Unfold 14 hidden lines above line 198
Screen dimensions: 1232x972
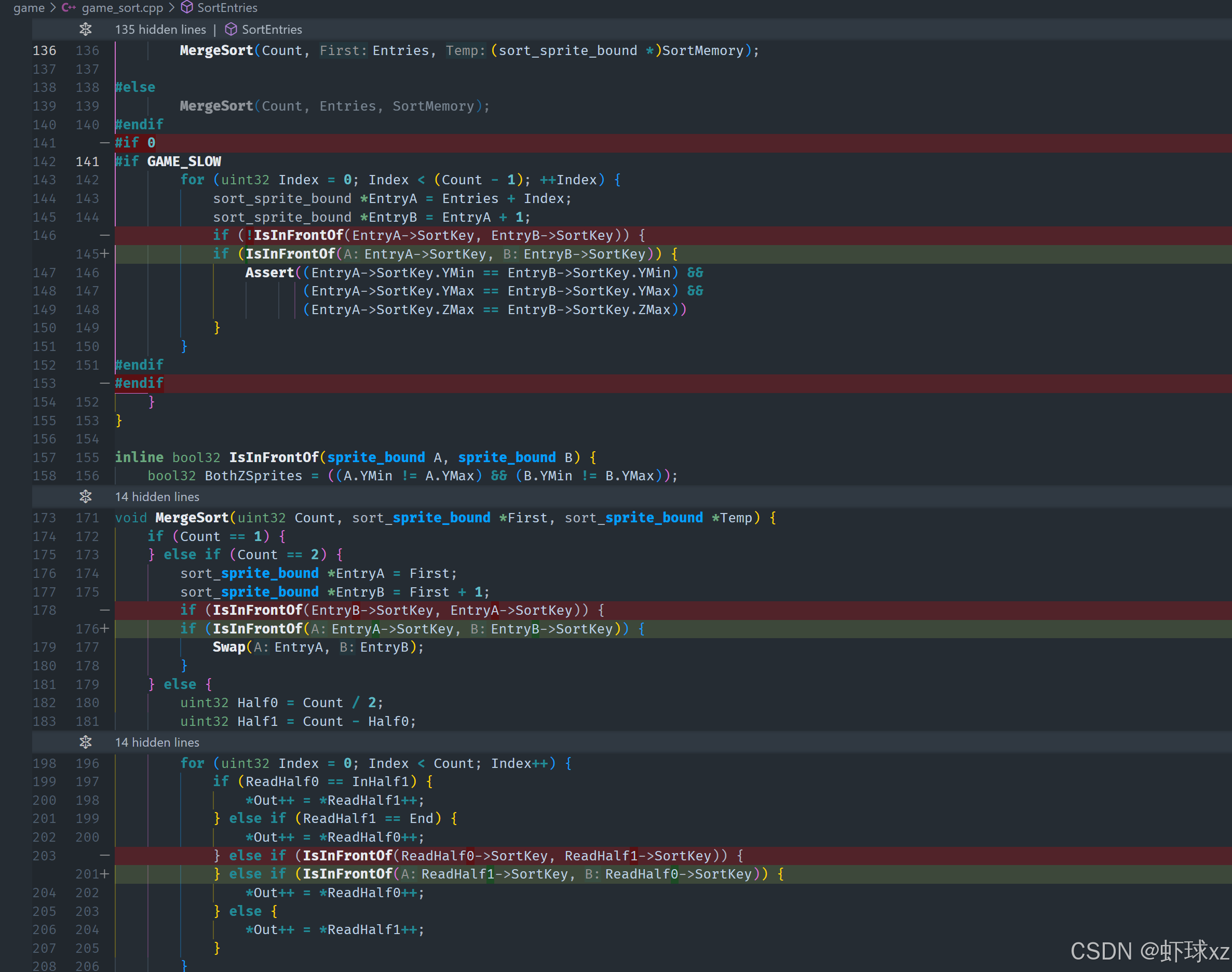click(x=85, y=742)
